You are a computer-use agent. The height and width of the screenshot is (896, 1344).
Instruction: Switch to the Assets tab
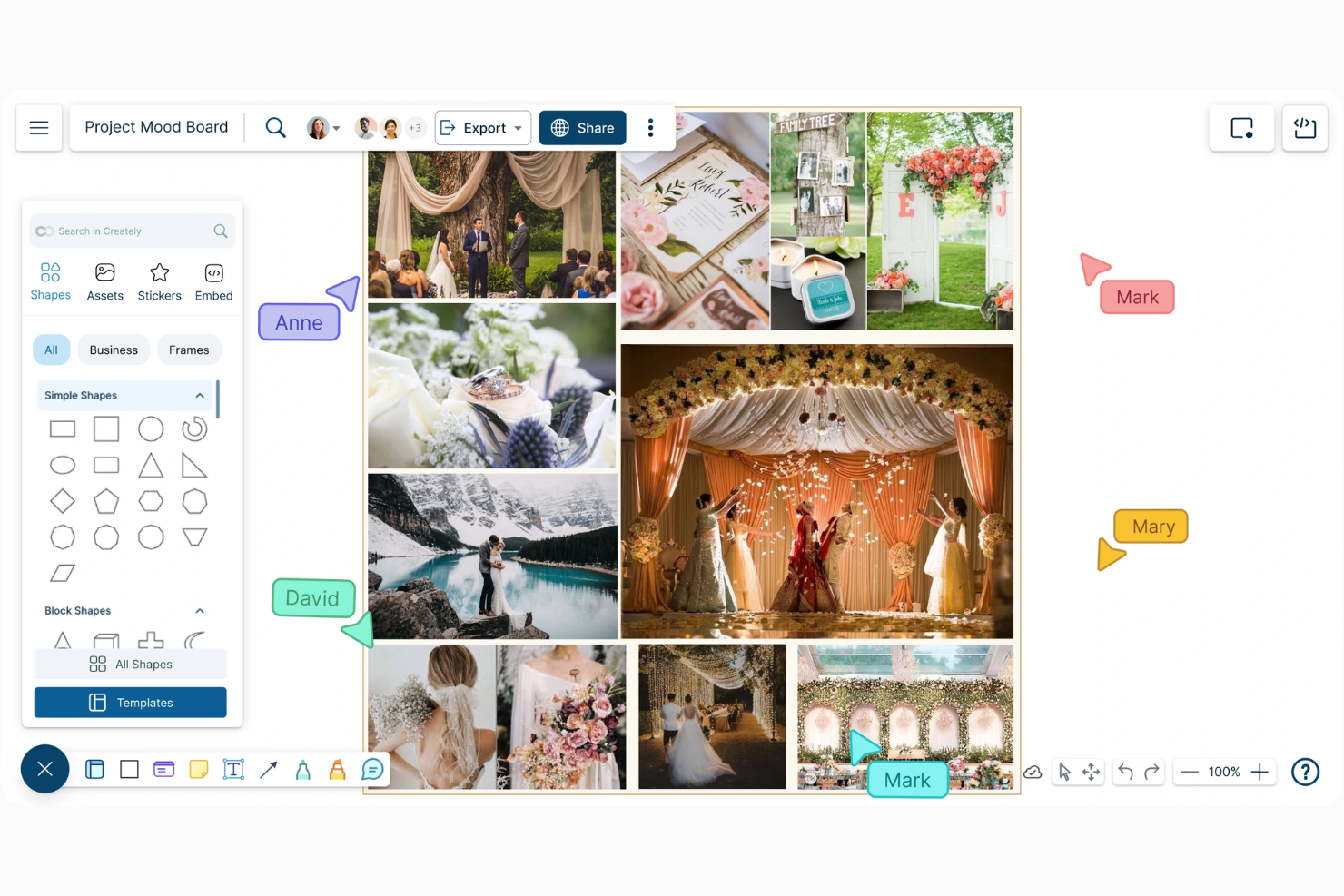[105, 281]
